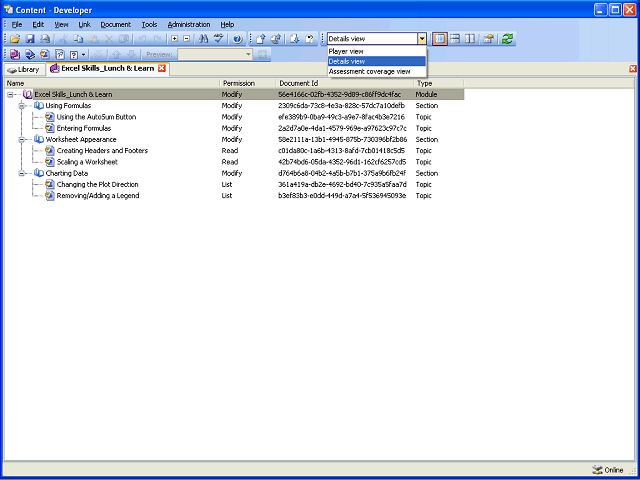This screenshot has width=640, height=480.
Task: Click the New Module purple book icon
Action: [15, 54]
